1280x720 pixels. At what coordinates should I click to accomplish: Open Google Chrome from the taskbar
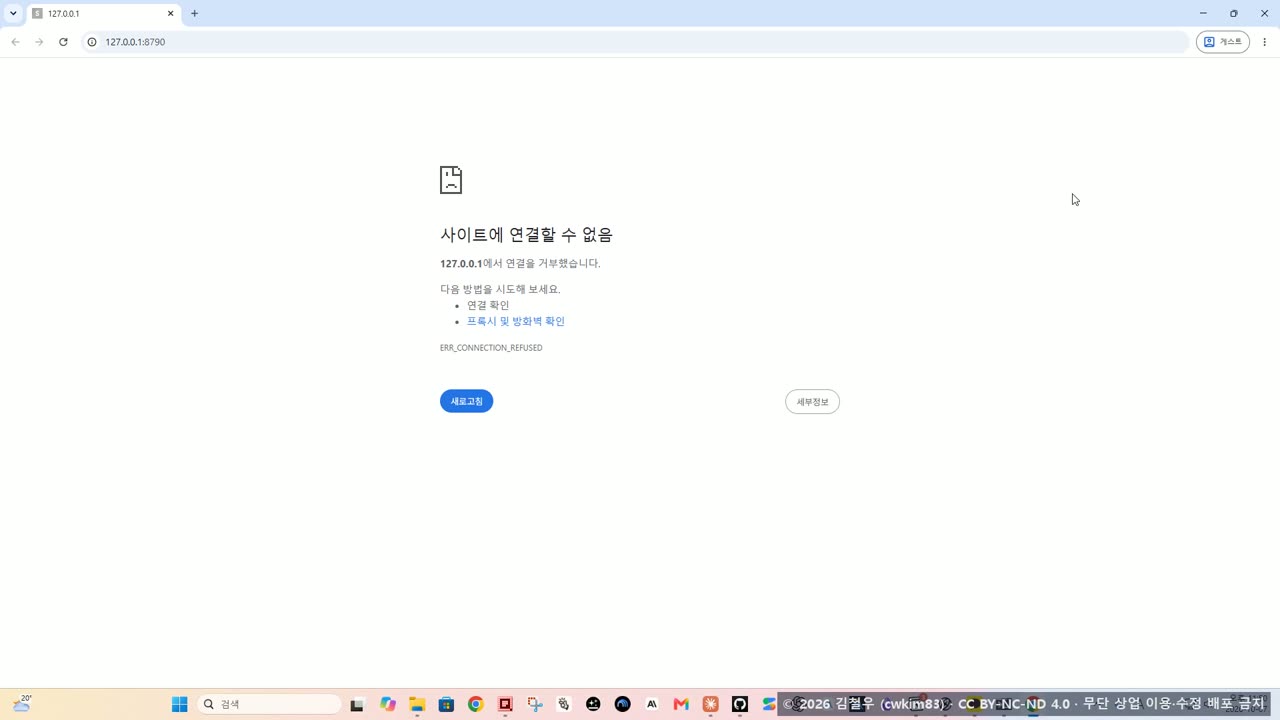tap(476, 704)
